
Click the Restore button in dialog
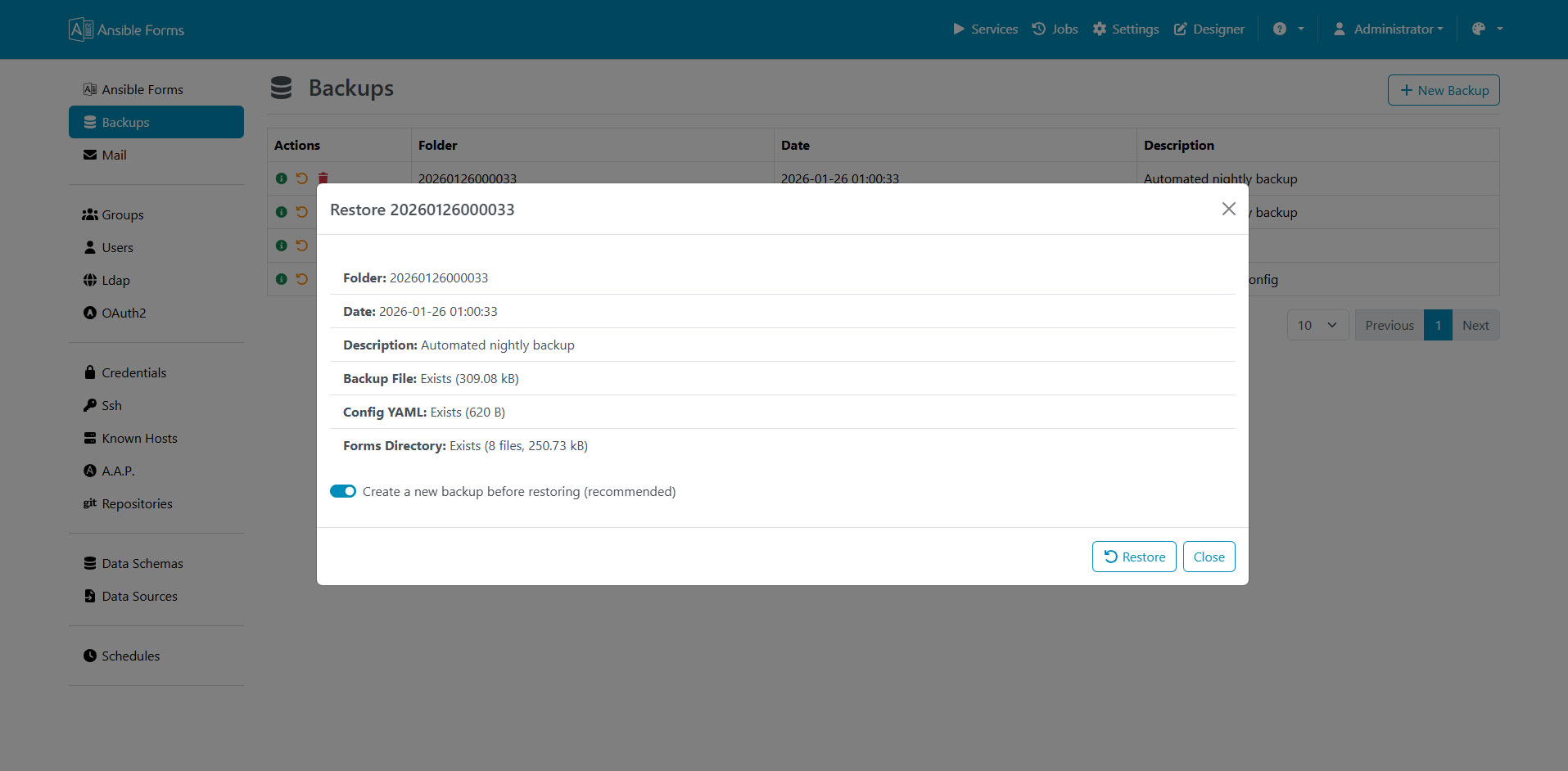pos(1134,557)
